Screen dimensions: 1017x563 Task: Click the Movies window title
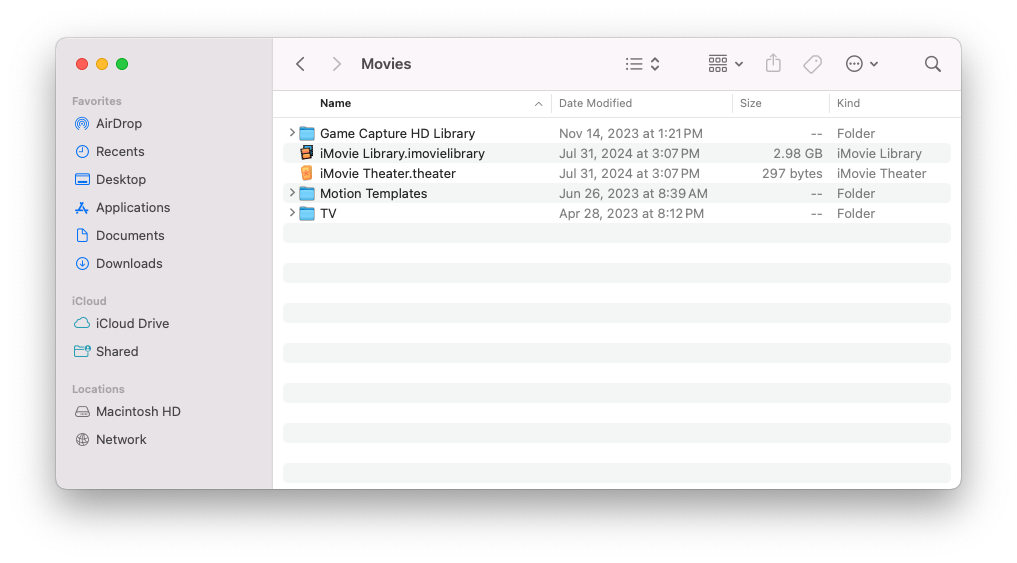386,64
